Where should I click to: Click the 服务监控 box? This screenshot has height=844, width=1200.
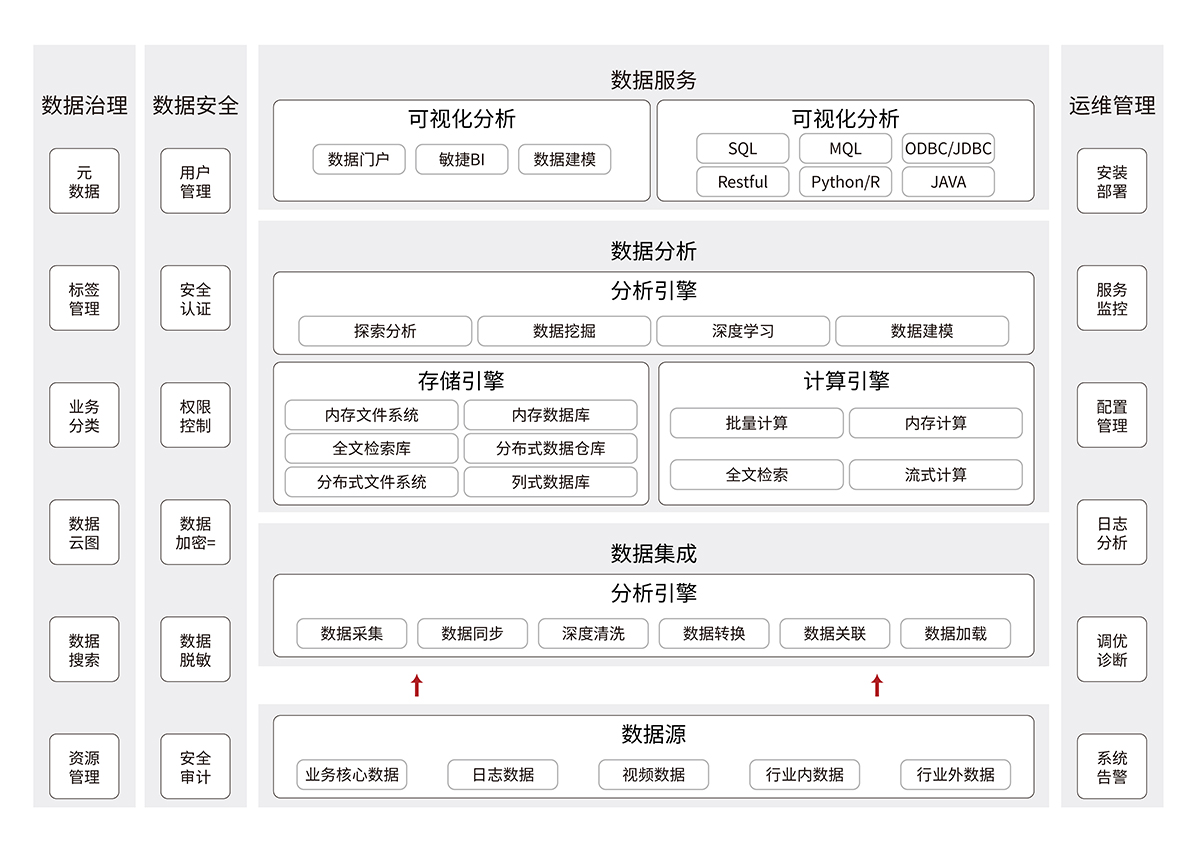pyautogui.click(x=1111, y=298)
